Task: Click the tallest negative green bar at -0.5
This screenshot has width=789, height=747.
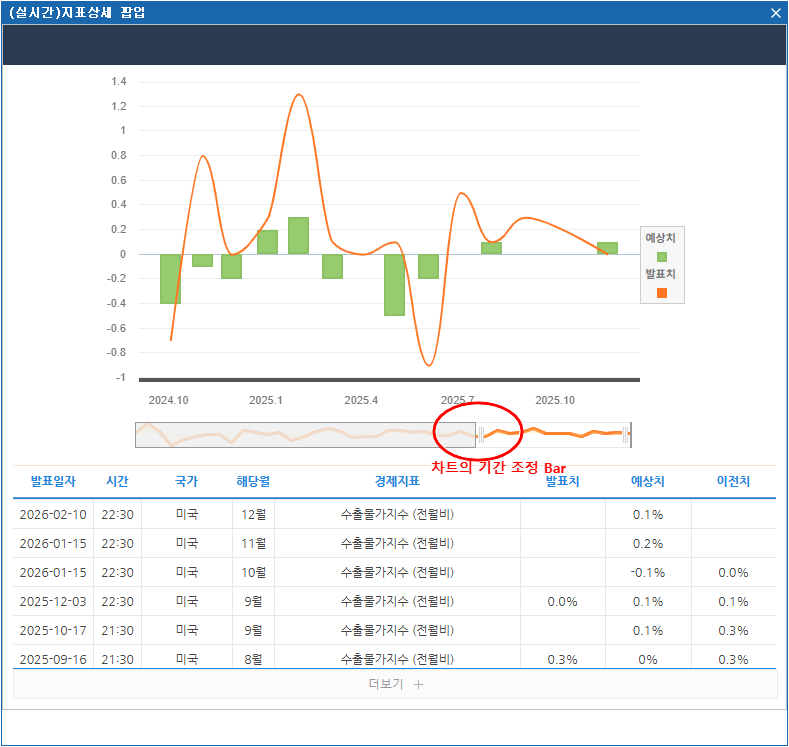Action: point(394,285)
